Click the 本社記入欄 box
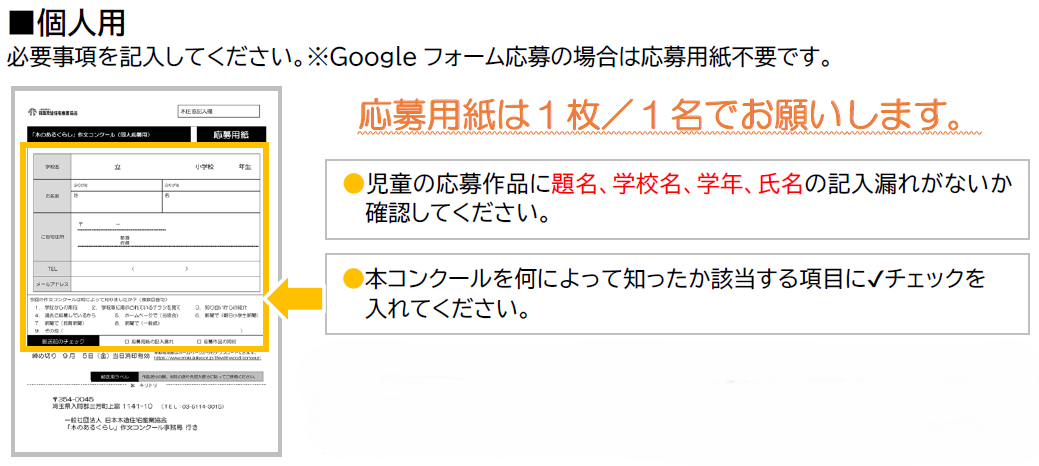Screen dimensions: 1039x466 [218, 111]
